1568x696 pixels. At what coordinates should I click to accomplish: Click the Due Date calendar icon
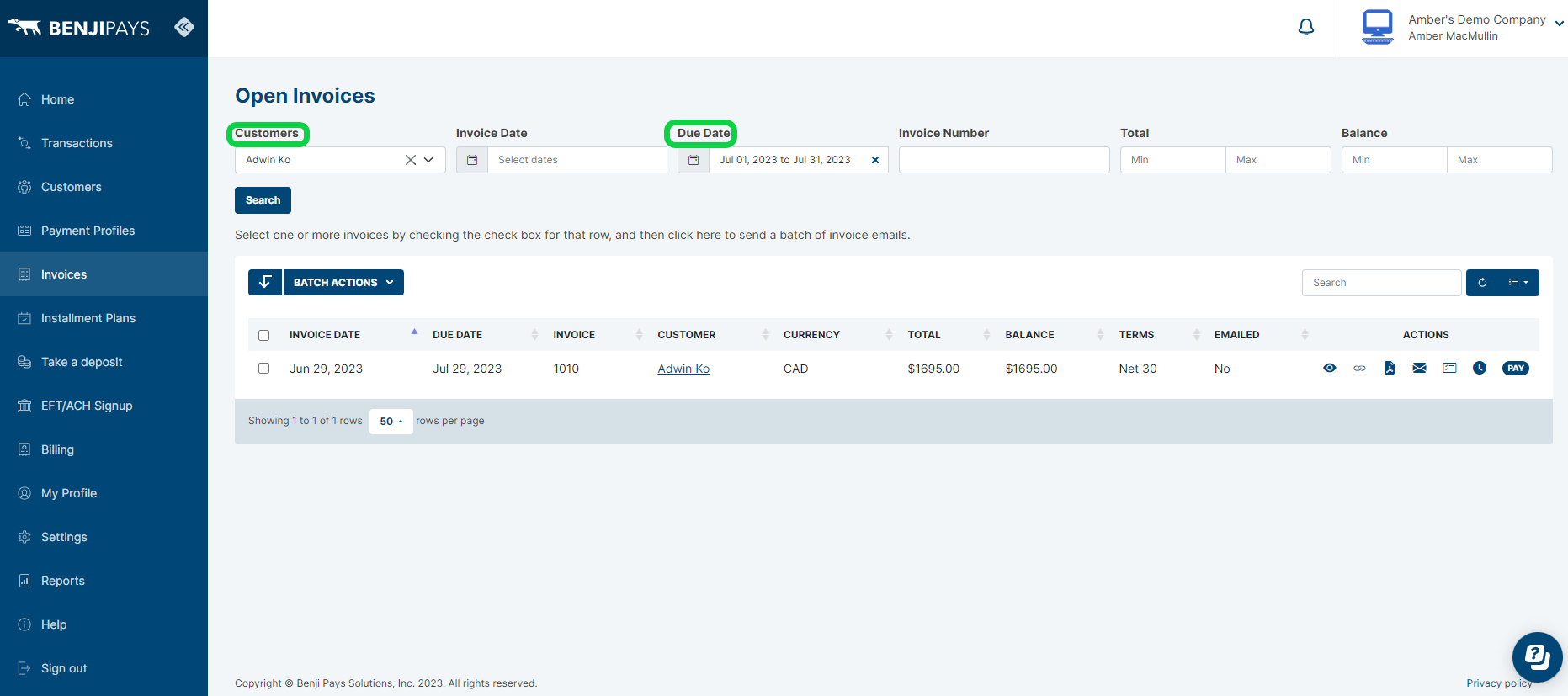(x=694, y=160)
